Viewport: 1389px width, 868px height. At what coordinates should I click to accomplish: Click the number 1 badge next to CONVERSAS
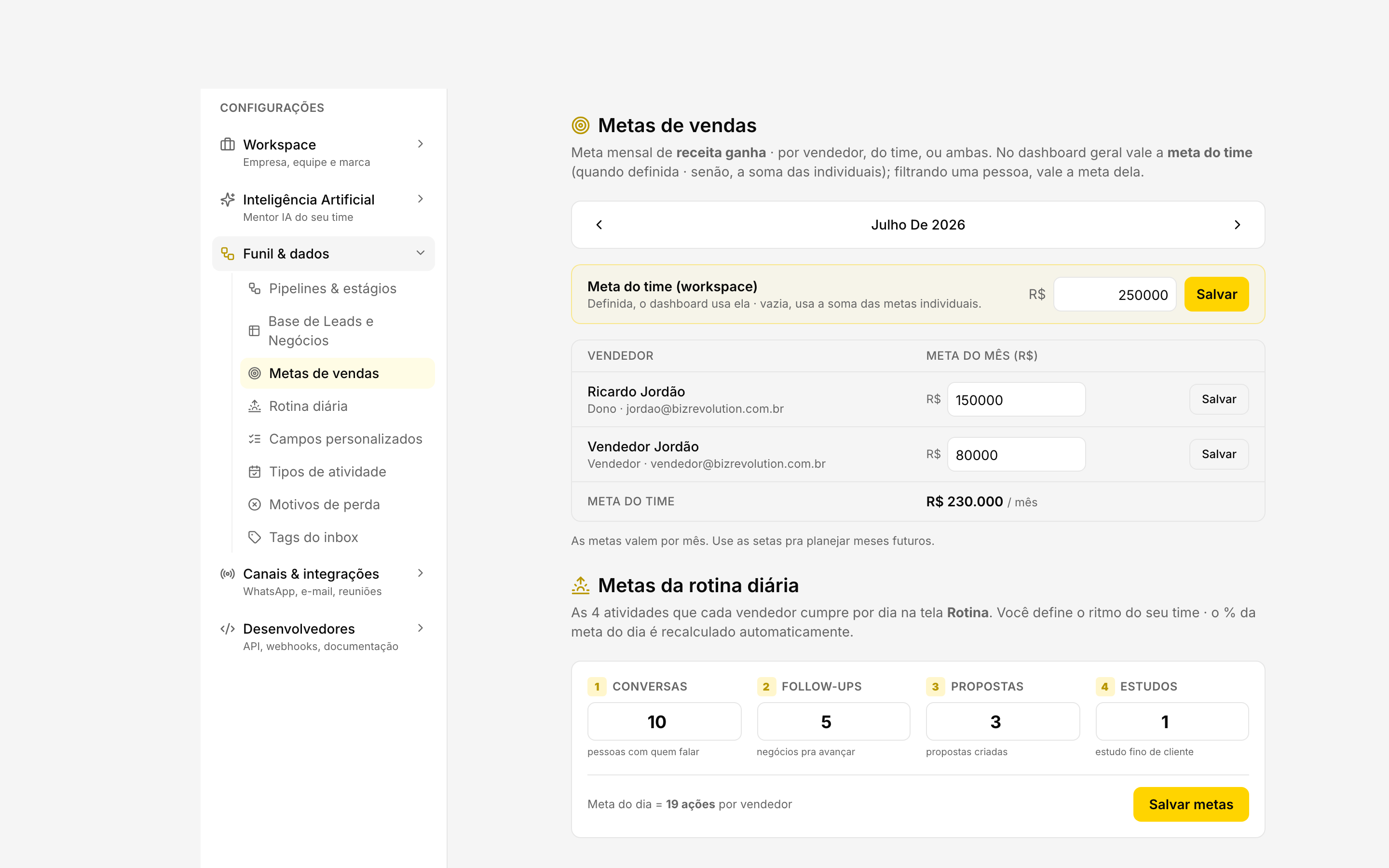[597, 687]
